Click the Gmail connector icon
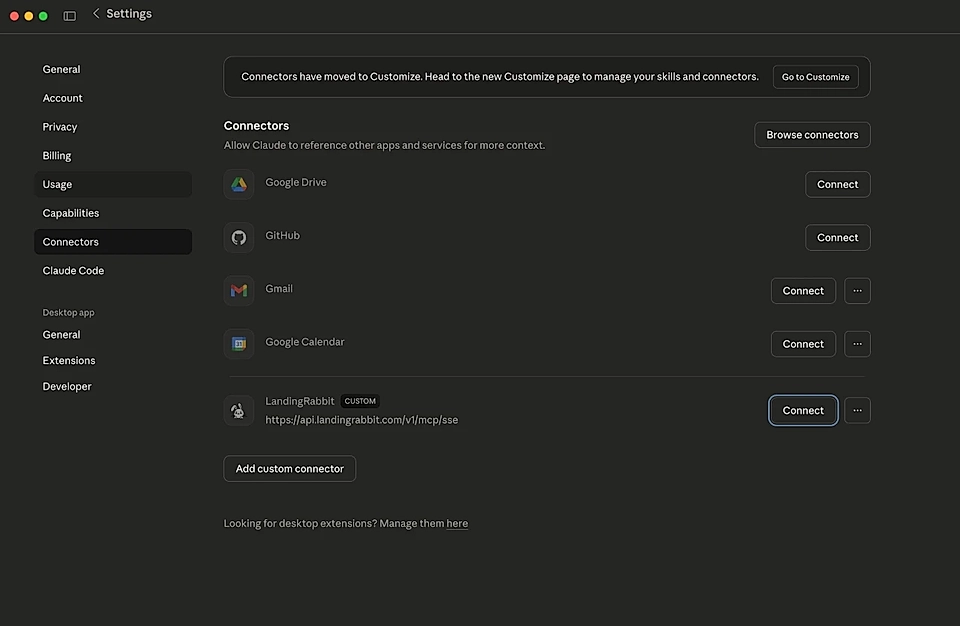This screenshot has width=960, height=626. click(239, 290)
